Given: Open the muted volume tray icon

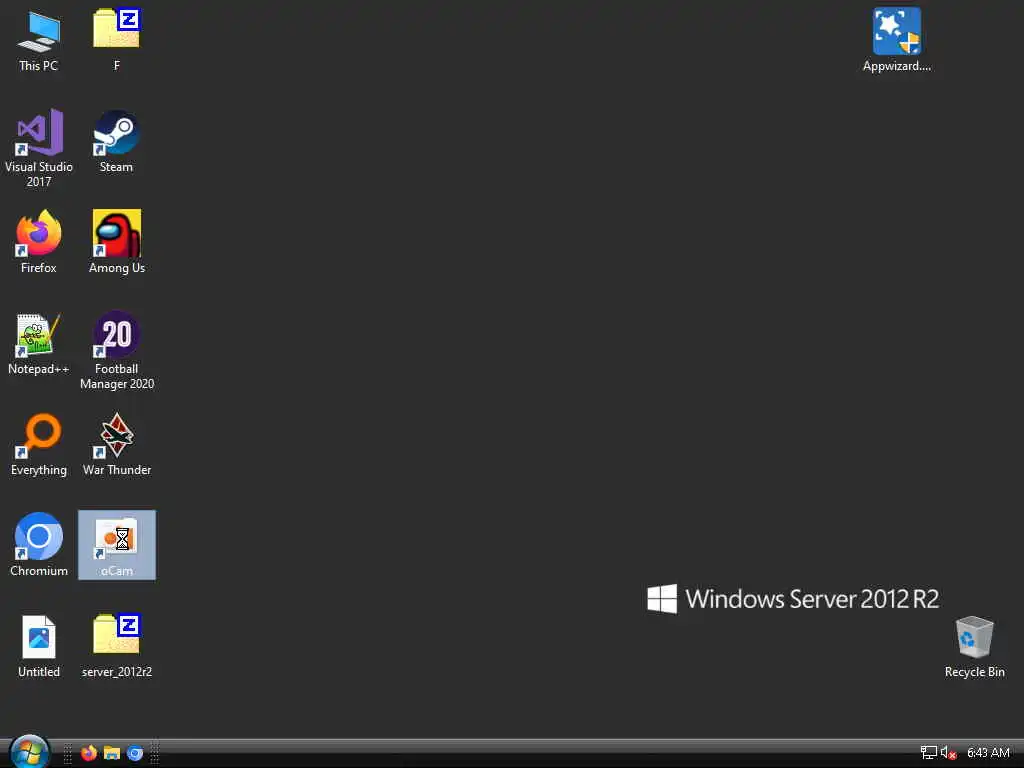Looking at the screenshot, I should pos(948,753).
